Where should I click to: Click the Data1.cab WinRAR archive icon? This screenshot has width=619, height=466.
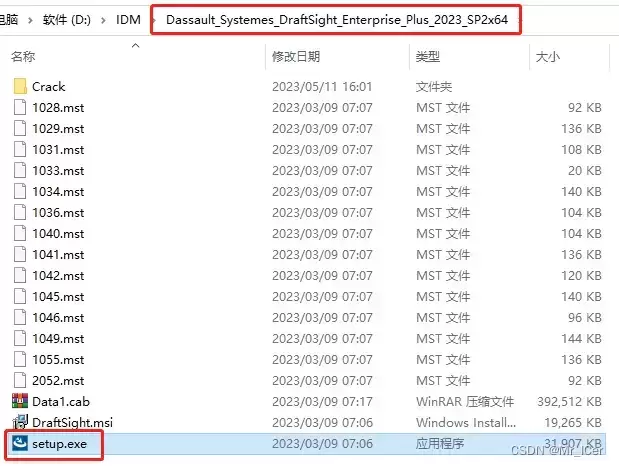coord(20,401)
